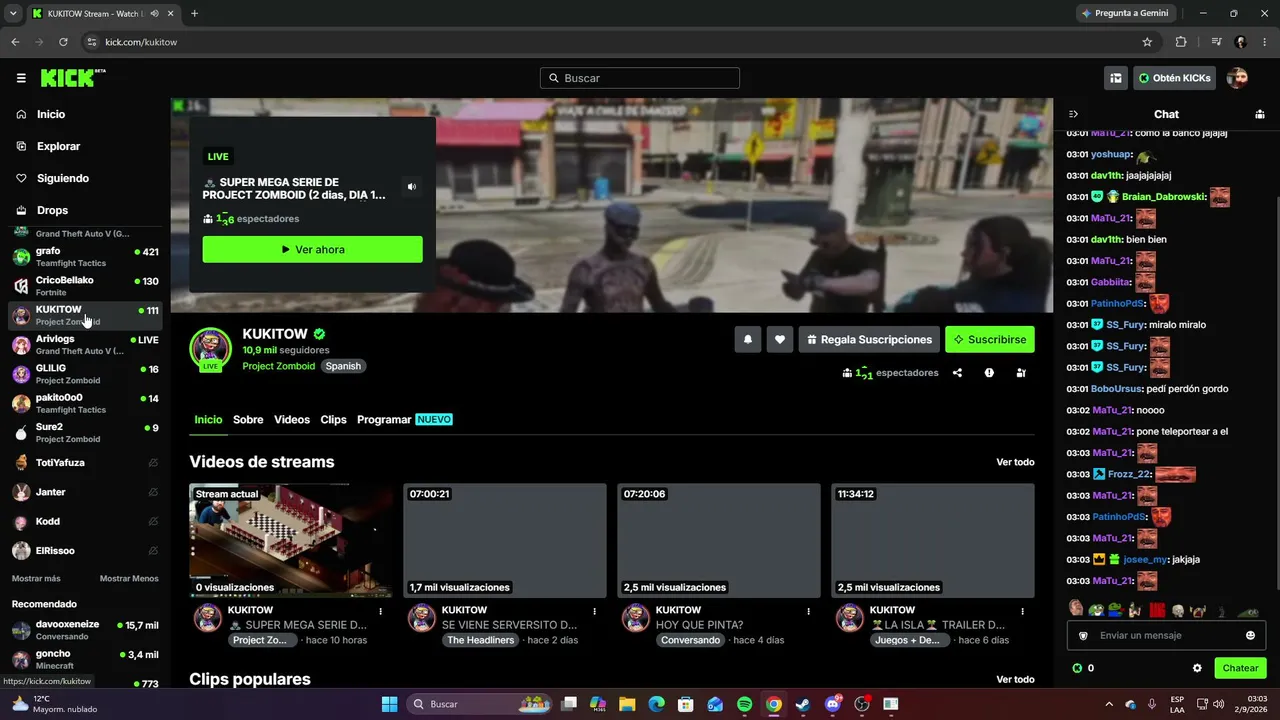Image resolution: width=1280 pixels, height=720 pixels.
Task: Expand the list with Mostrar más
Action: pyautogui.click(x=36, y=579)
